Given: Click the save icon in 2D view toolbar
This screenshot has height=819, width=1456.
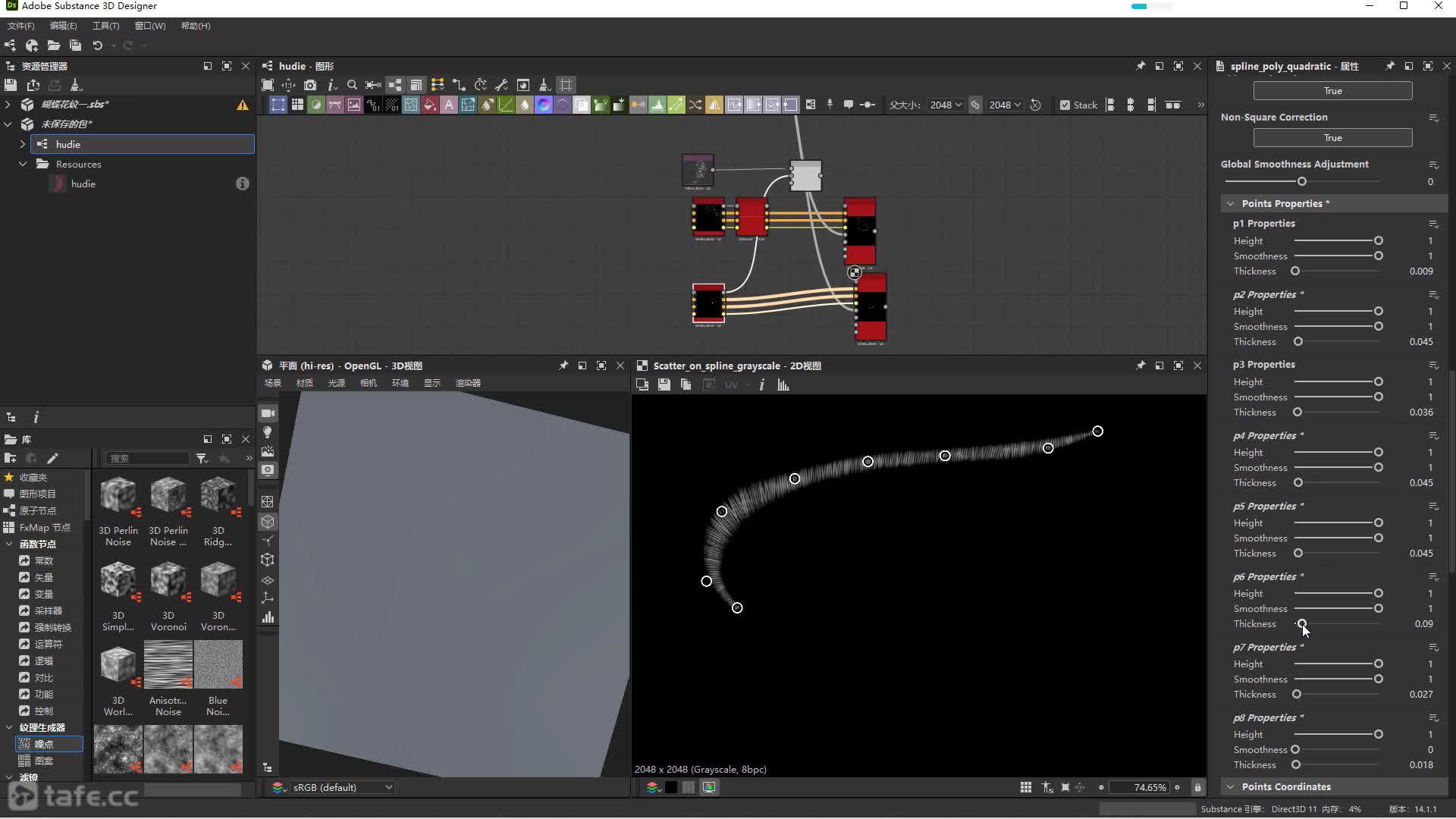Looking at the screenshot, I should pyautogui.click(x=664, y=385).
